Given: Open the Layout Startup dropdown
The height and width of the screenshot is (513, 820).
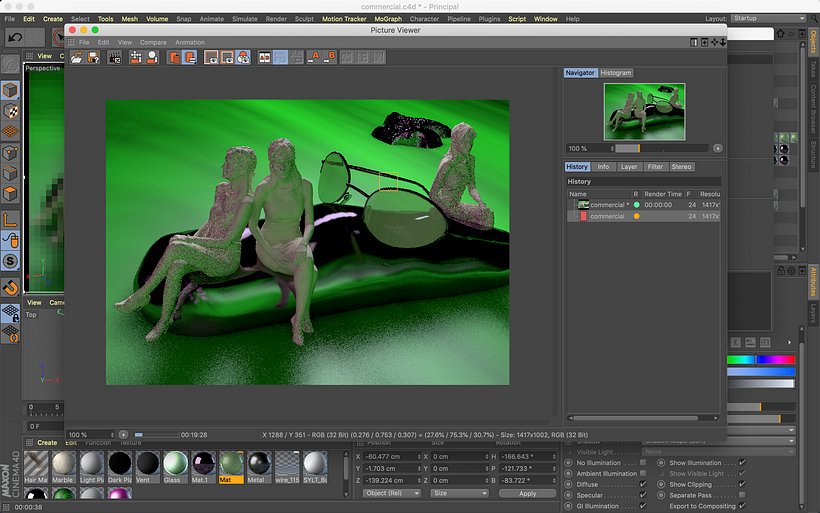Looking at the screenshot, I should tap(768, 18).
